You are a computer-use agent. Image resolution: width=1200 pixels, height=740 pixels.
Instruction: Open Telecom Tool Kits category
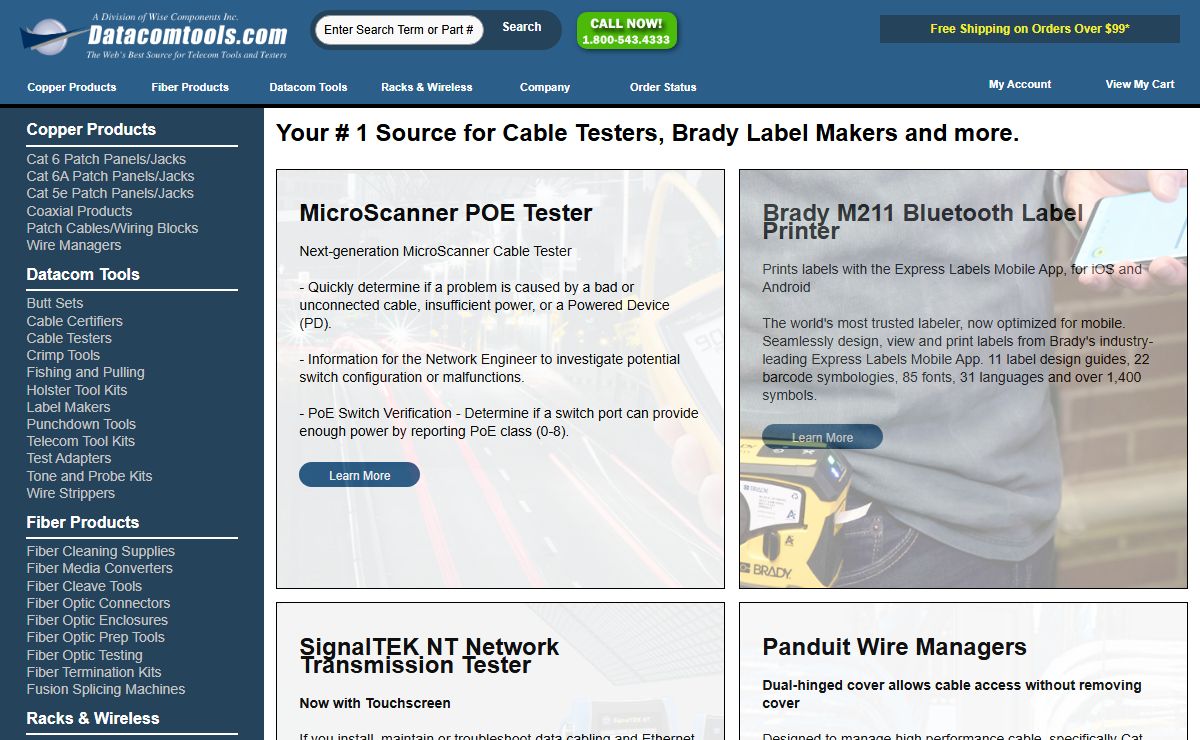80,441
